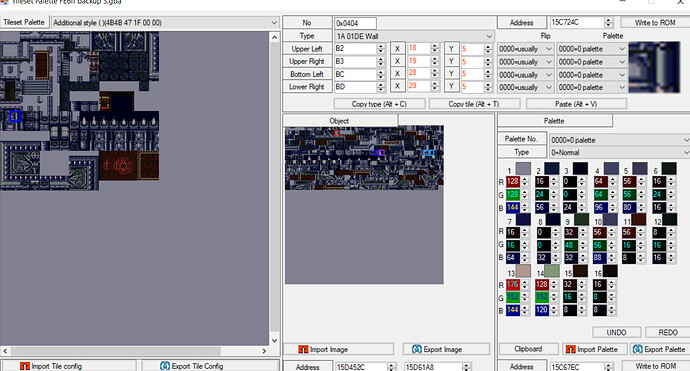
Task: Open the Upper Left palette dropdown
Action: tap(591, 49)
